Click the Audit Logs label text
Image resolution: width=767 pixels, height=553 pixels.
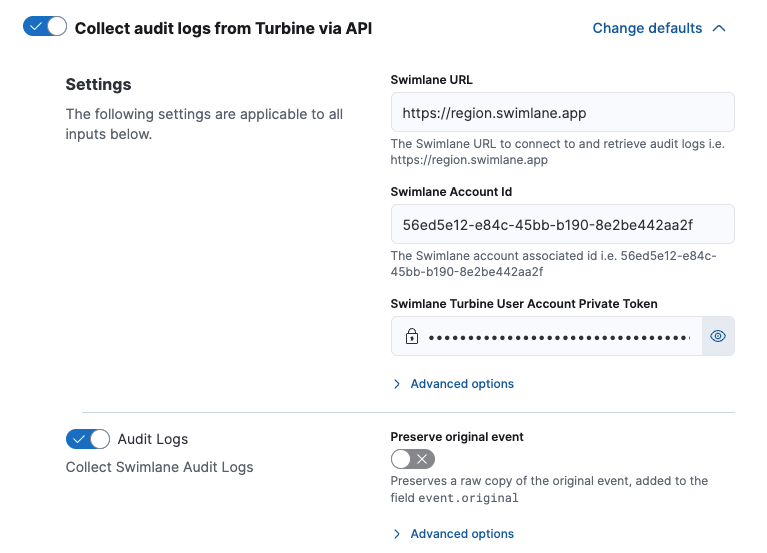153,439
